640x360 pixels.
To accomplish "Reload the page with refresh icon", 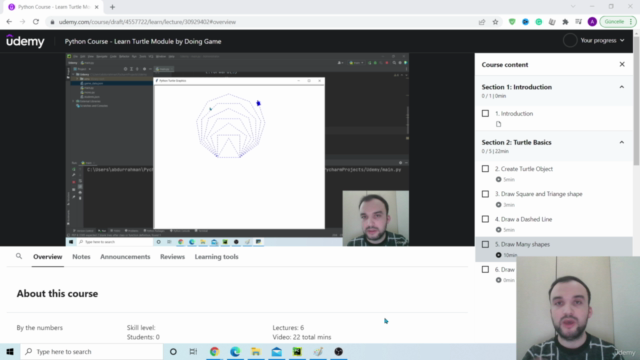I will pos(36,22).
